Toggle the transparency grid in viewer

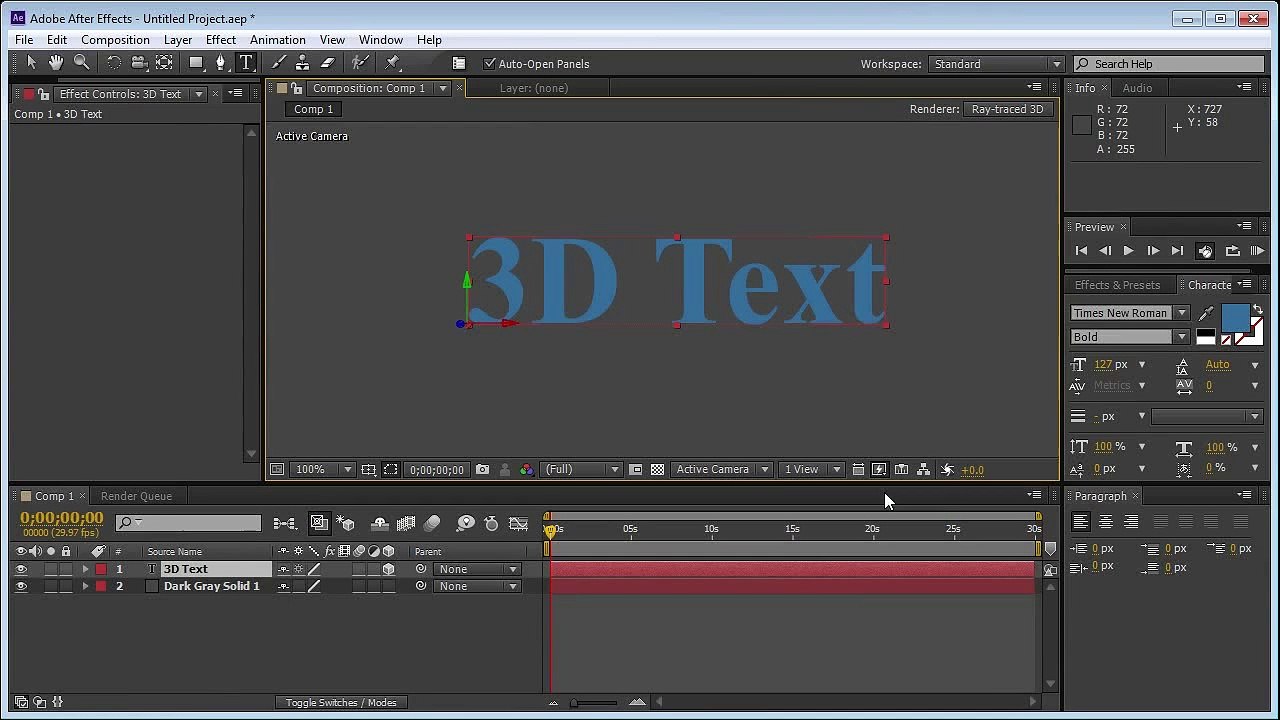(x=657, y=470)
